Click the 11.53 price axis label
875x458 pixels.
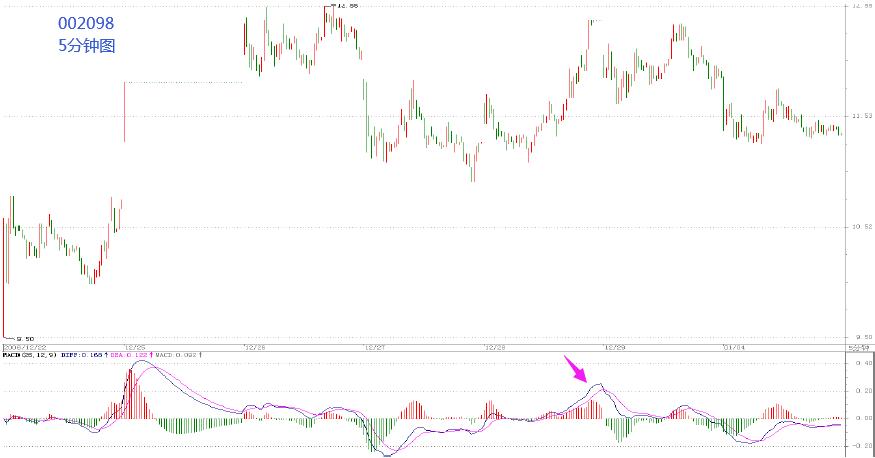point(862,116)
